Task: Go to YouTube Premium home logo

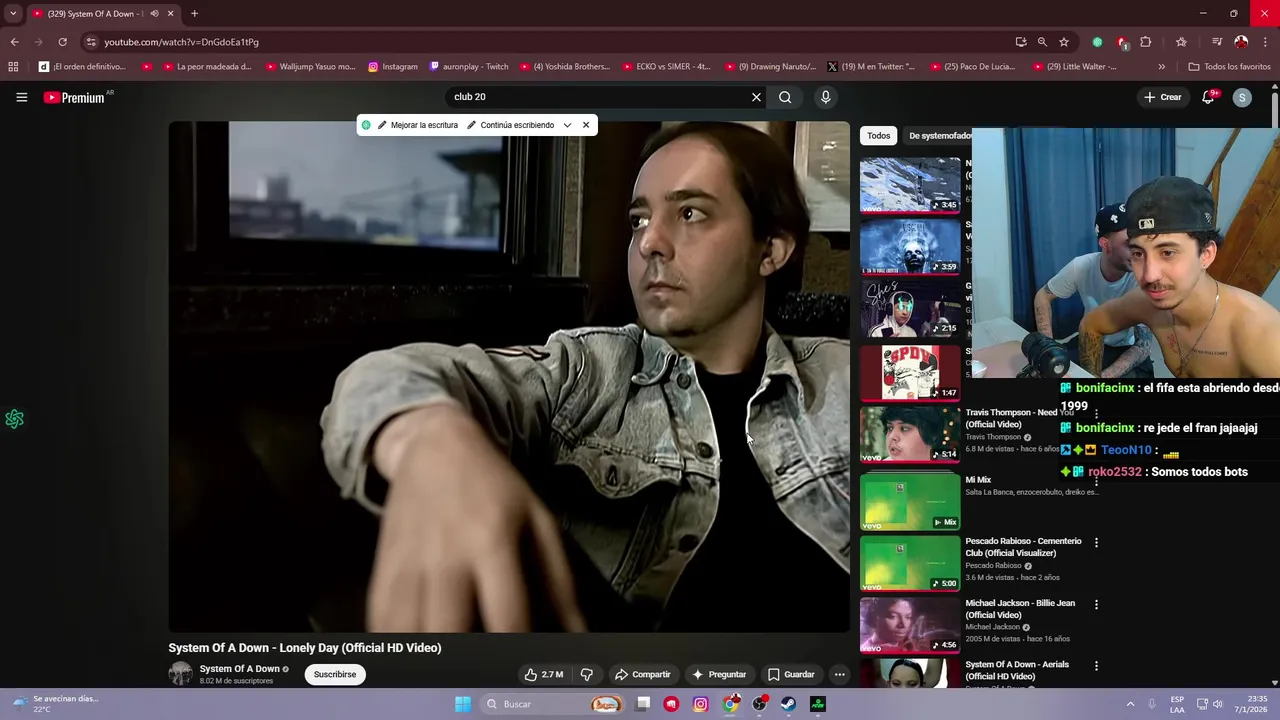Action: point(74,97)
